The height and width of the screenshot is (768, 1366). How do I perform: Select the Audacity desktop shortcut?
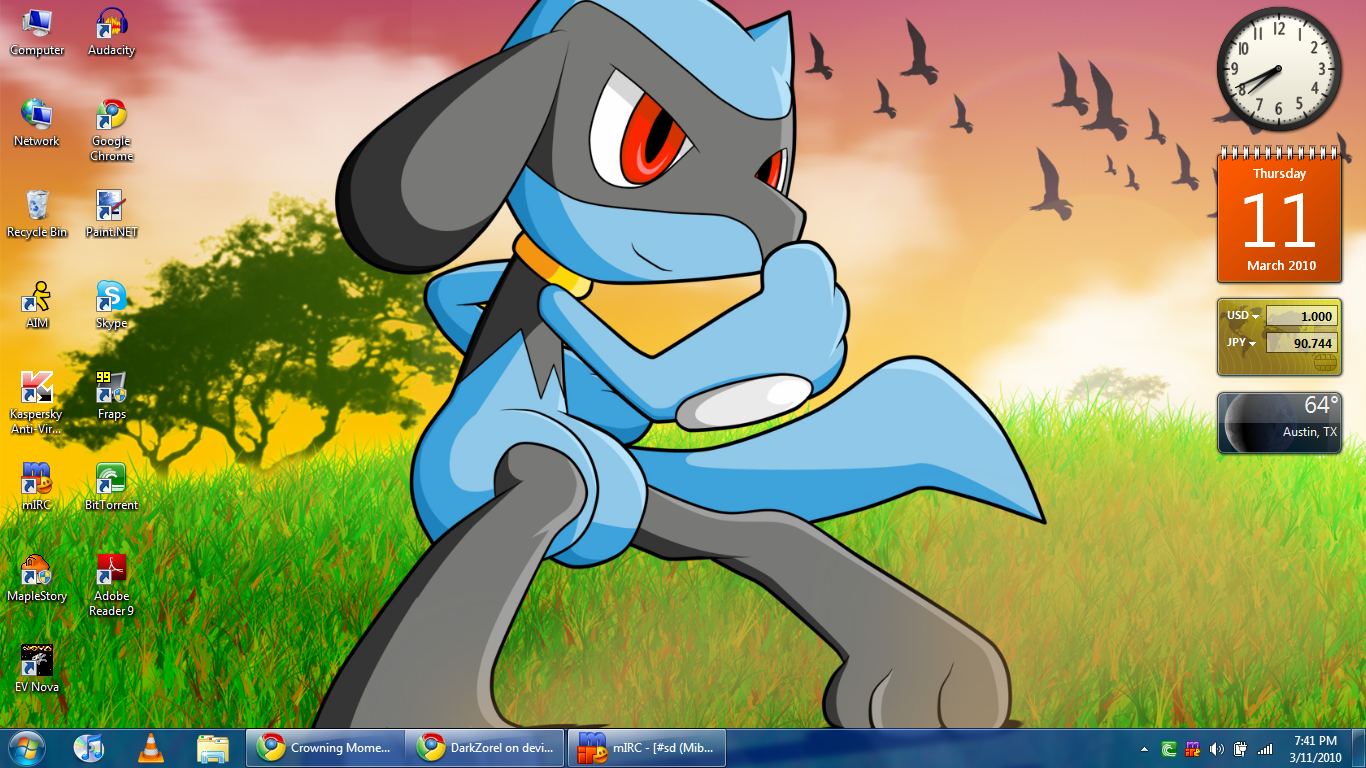click(x=111, y=33)
